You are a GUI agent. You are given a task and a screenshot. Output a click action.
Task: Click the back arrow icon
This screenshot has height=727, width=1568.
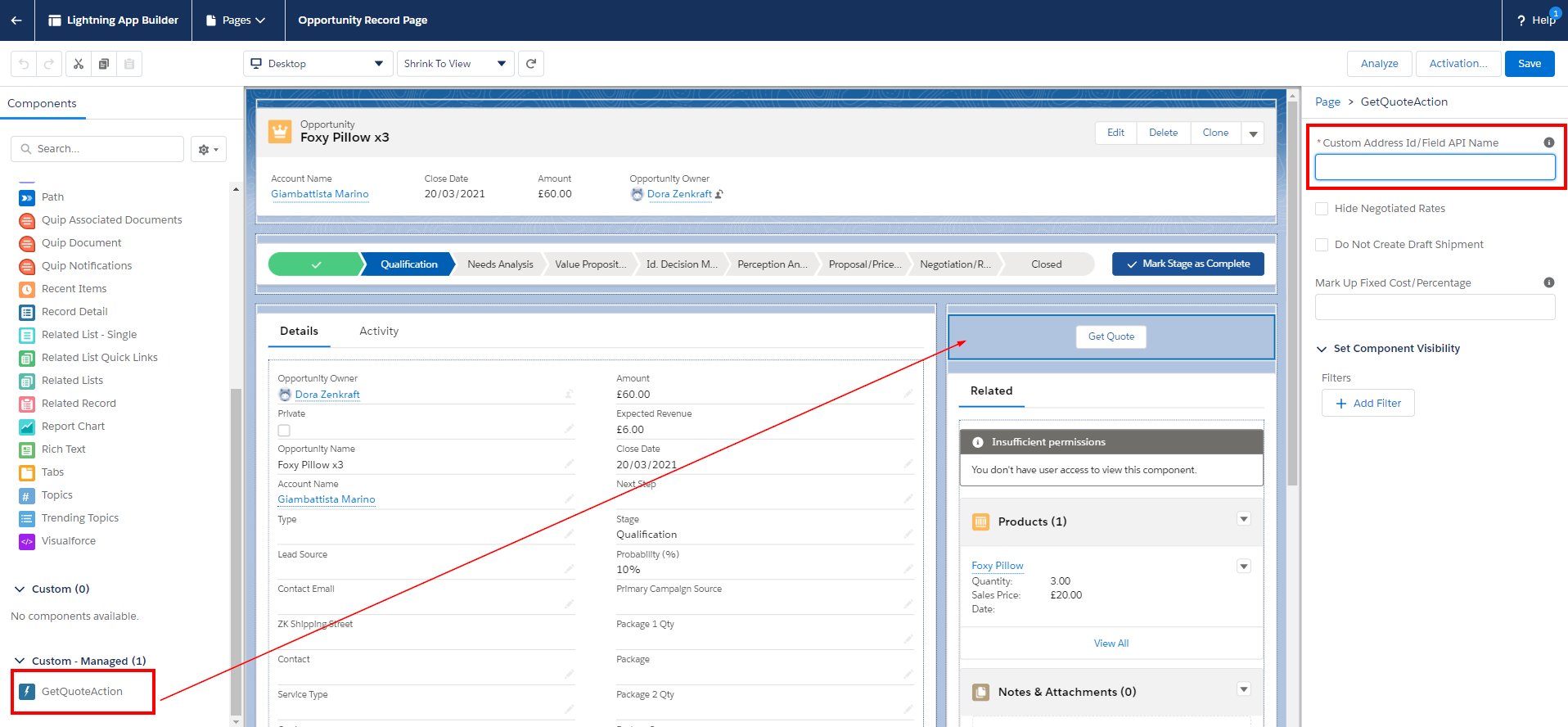[x=16, y=20]
